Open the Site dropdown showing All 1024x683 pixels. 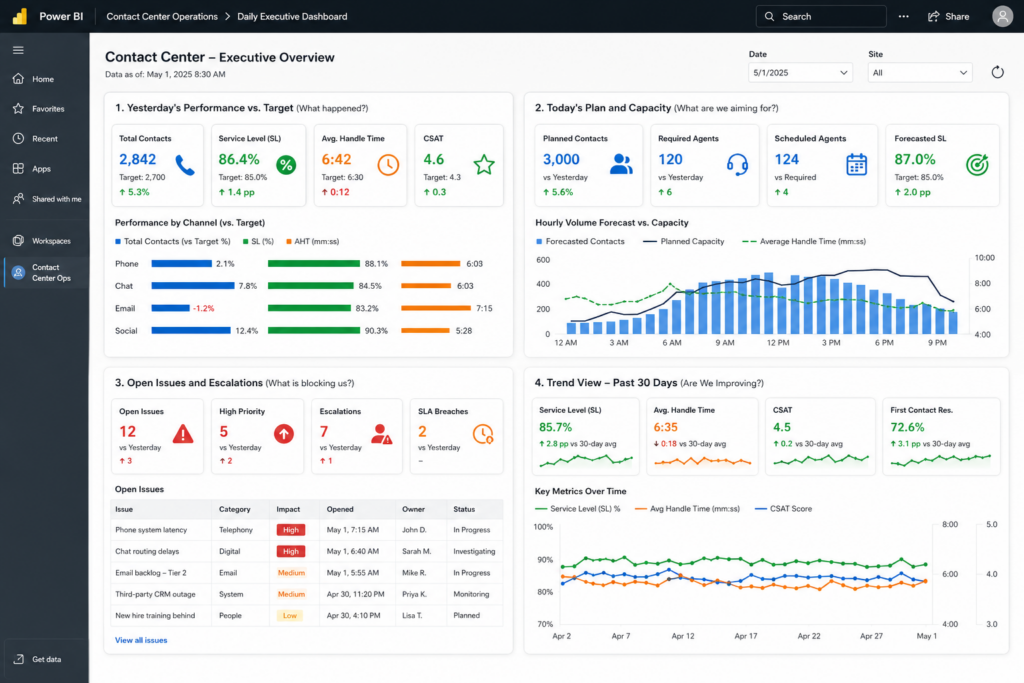click(920, 72)
